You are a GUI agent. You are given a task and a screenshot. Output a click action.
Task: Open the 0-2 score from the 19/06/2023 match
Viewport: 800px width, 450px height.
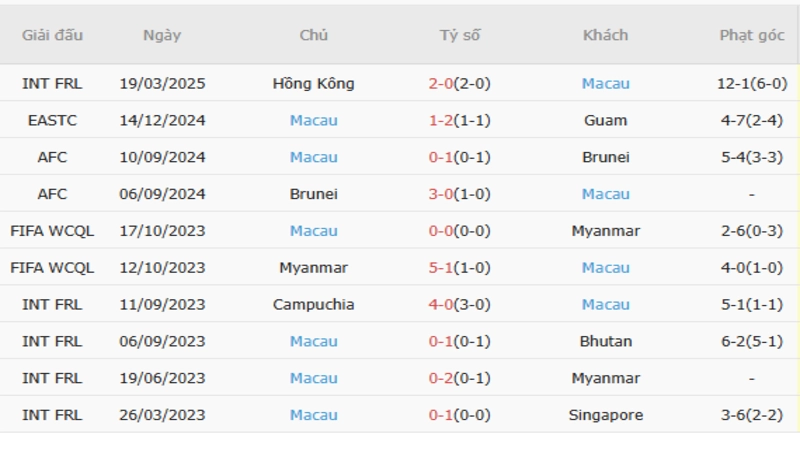pos(441,378)
